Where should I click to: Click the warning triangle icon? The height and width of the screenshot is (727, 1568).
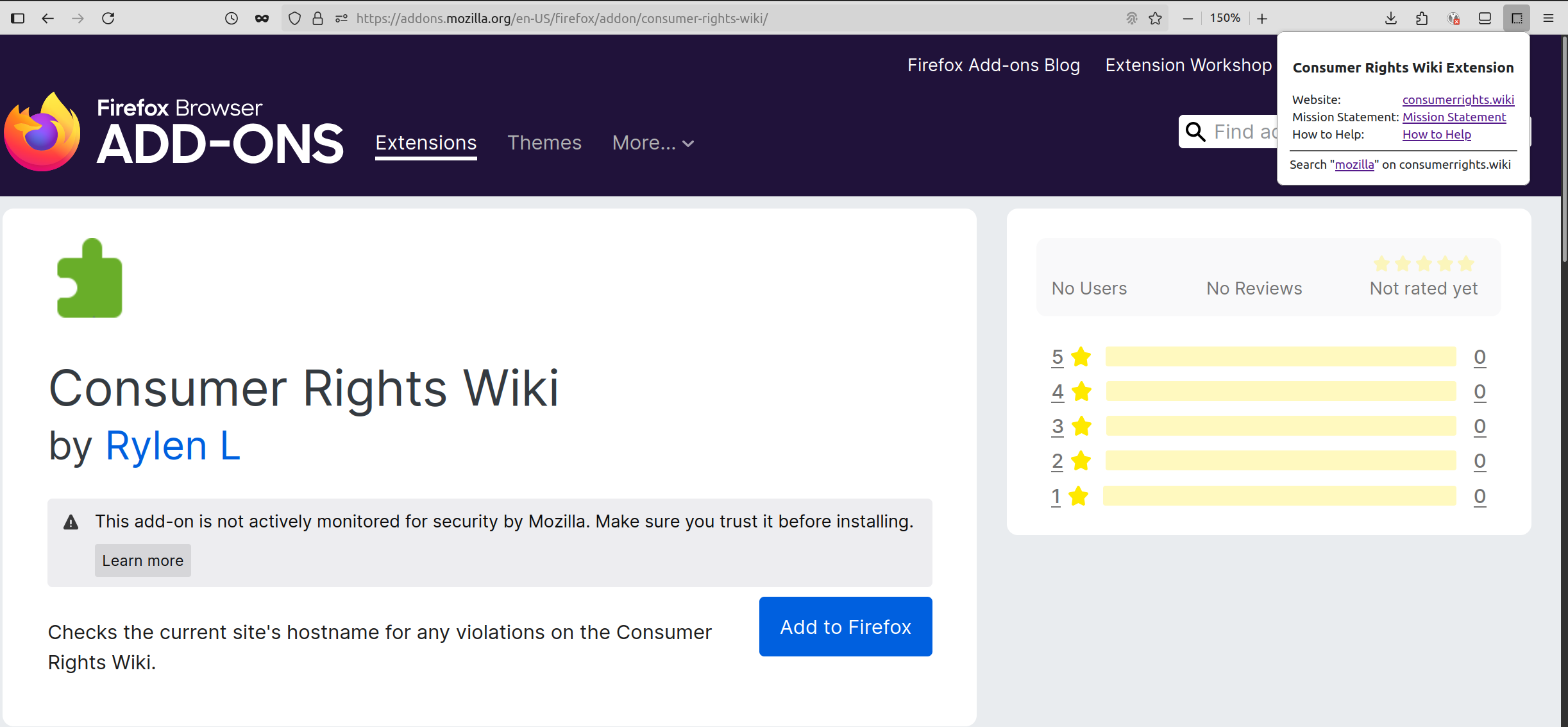[71, 522]
